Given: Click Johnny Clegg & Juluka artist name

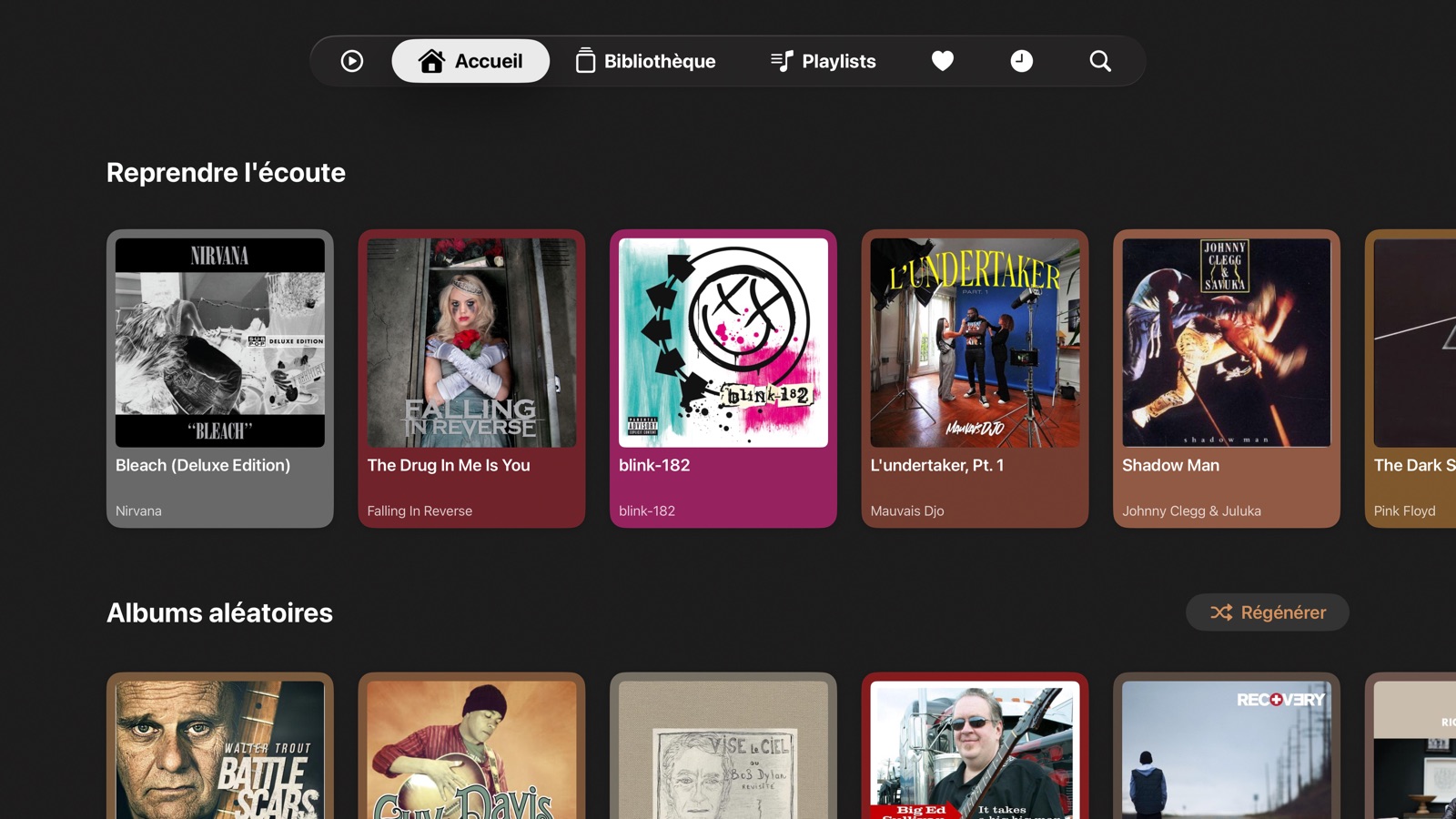Looking at the screenshot, I should click(1191, 511).
